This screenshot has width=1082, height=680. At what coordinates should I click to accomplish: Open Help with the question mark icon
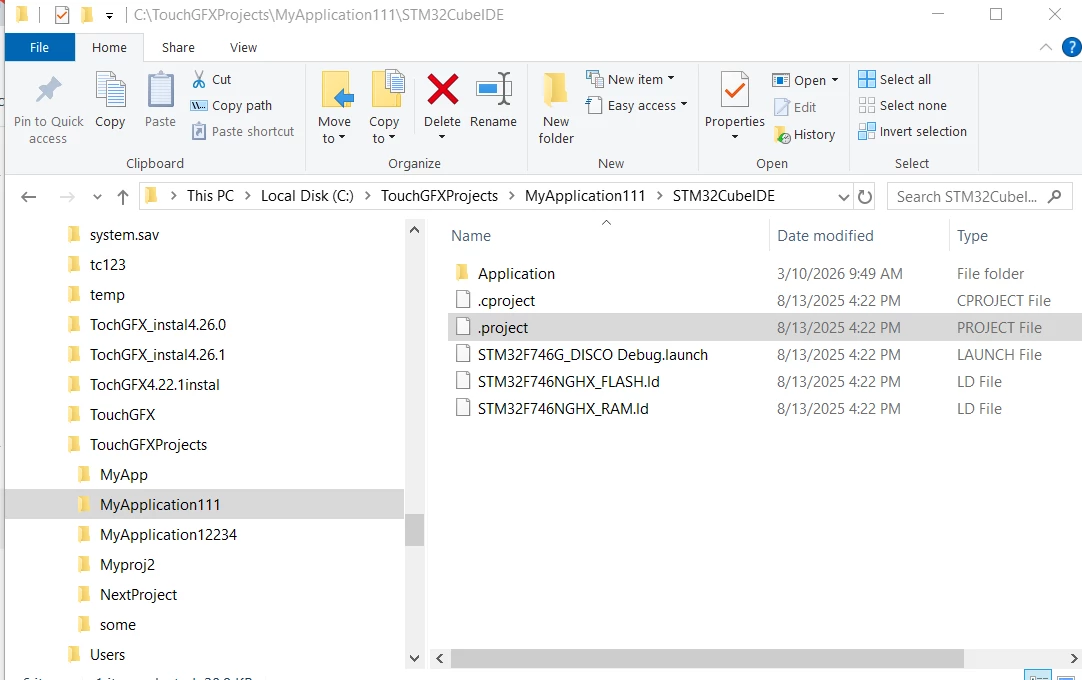(1072, 47)
